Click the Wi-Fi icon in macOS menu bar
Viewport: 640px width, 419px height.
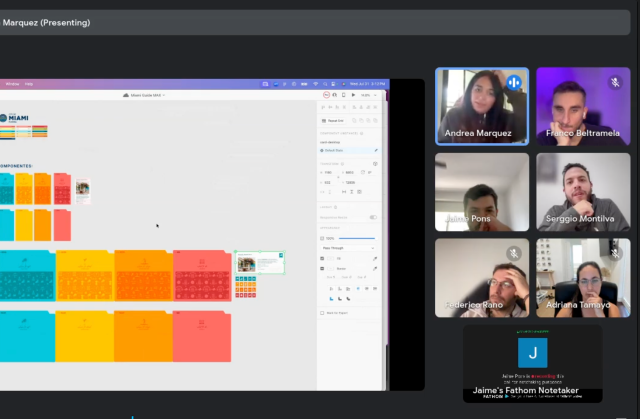click(316, 84)
